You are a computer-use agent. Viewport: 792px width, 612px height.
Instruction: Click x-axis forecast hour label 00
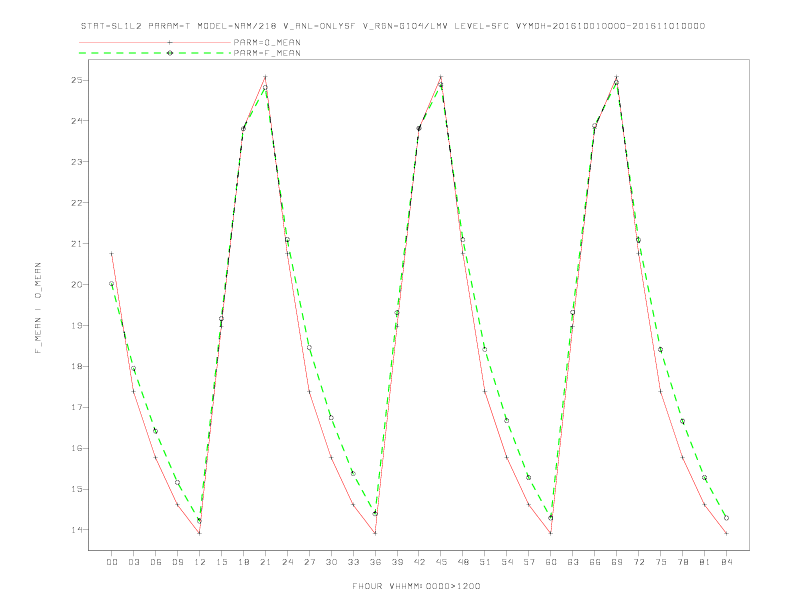pyautogui.click(x=112, y=562)
